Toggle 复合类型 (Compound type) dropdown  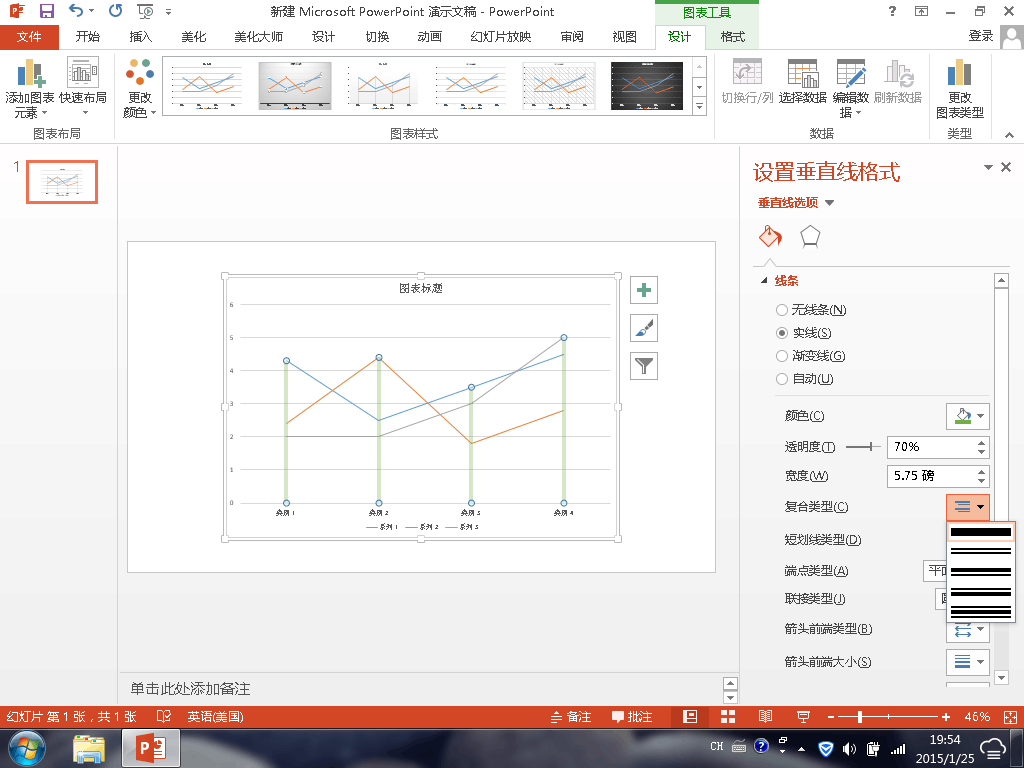point(968,507)
